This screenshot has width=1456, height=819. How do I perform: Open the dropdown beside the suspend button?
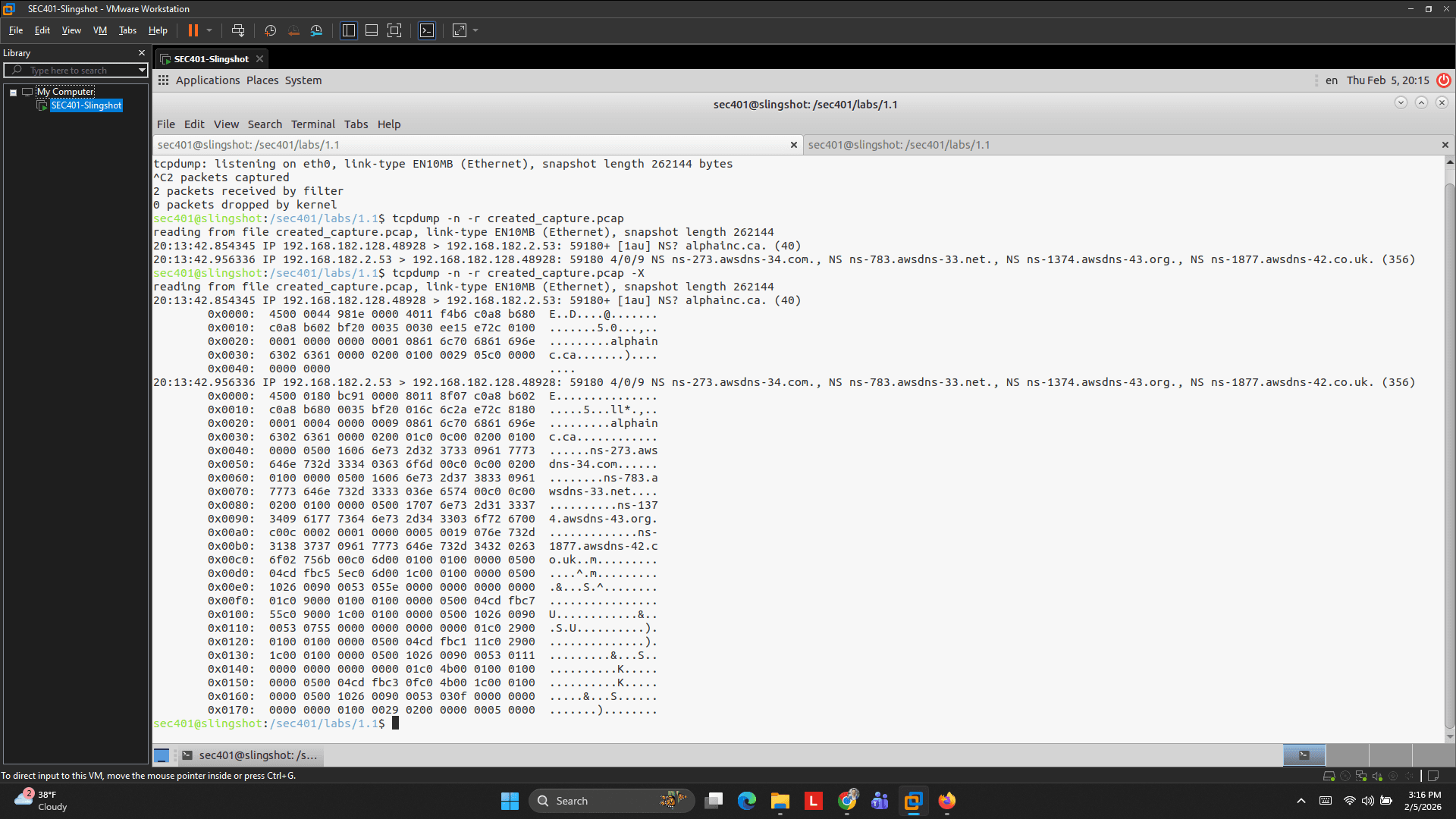209,30
